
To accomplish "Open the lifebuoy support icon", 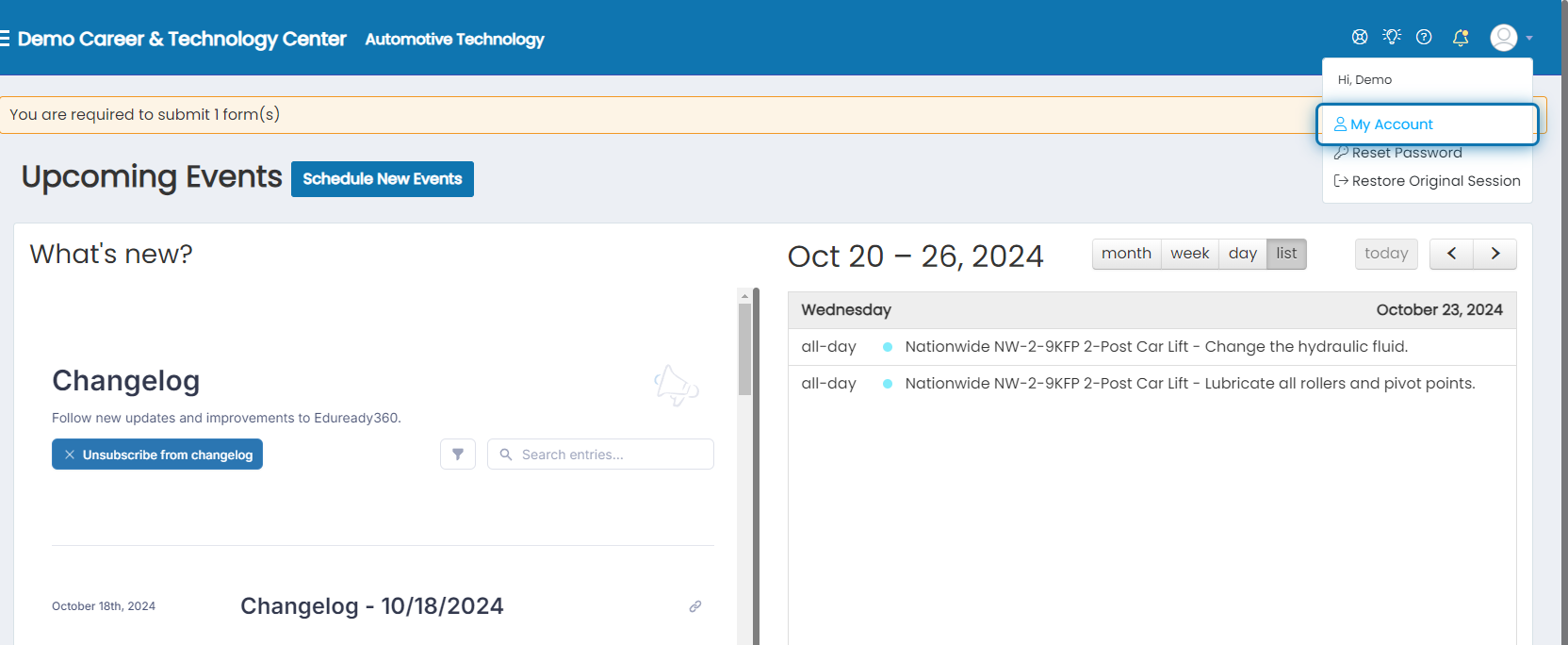I will (1360, 38).
